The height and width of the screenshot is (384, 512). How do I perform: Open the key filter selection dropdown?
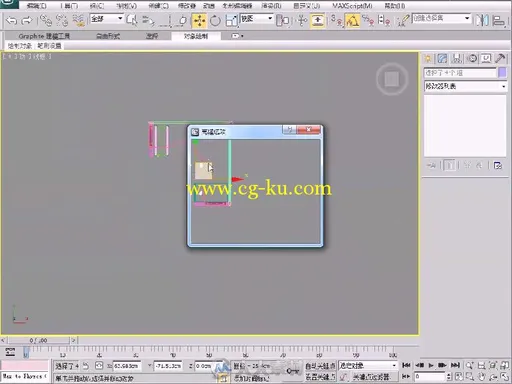coord(368,365)
